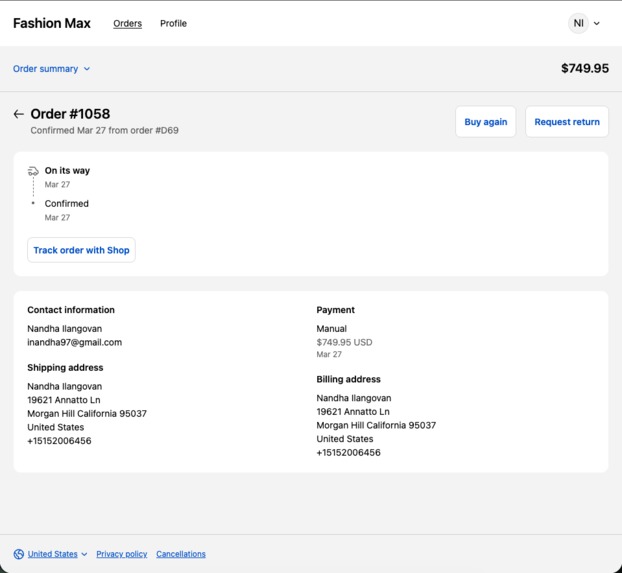
Task: Open the Cancellations link
Action: 181,554
